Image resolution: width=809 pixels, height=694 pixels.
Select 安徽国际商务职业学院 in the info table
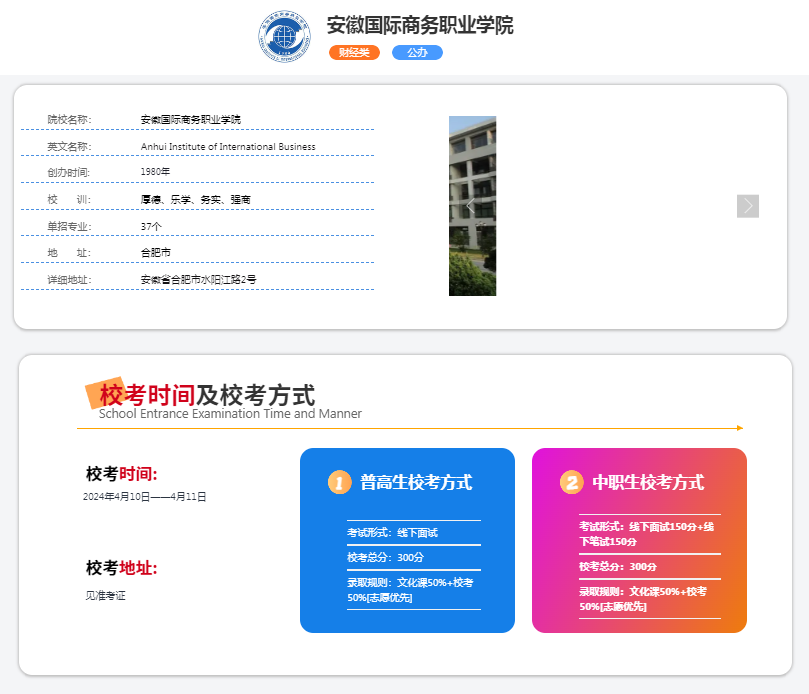point(191,120)
